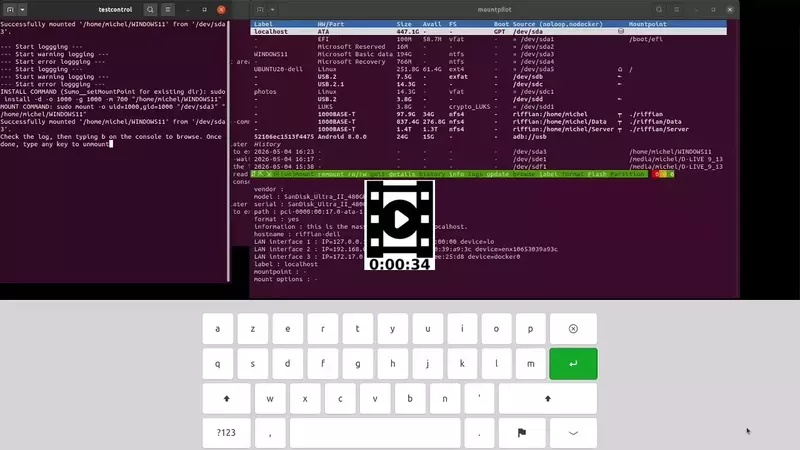Tap the 'w' key on keyboard
800x450 pixels.
coord(270,398)
